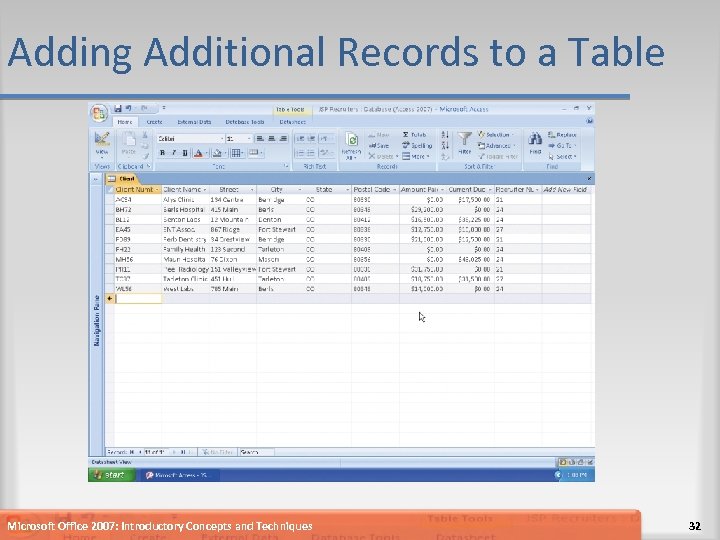Select Align Text Right
This screenshot has height=540, width=720.
[283, 138]
